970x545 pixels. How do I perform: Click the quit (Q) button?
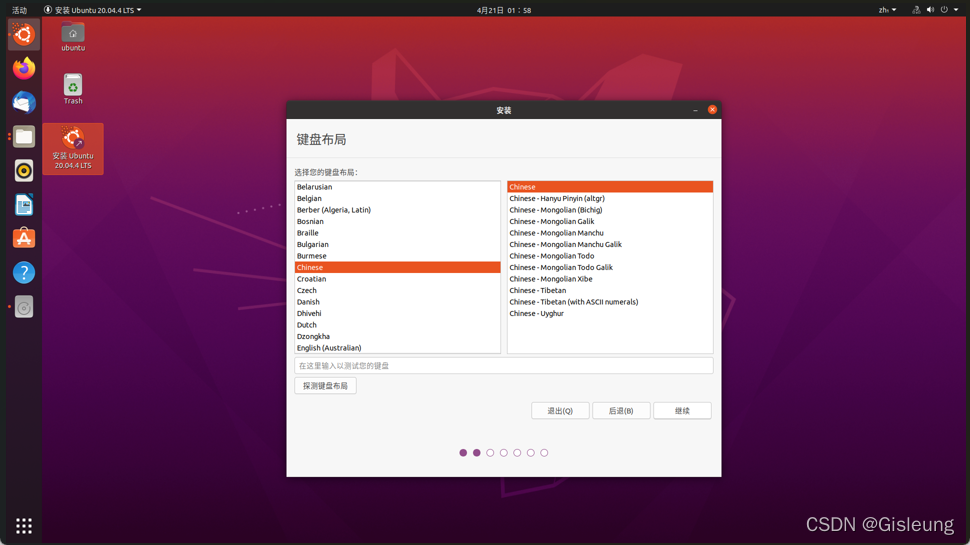point(560,411)
